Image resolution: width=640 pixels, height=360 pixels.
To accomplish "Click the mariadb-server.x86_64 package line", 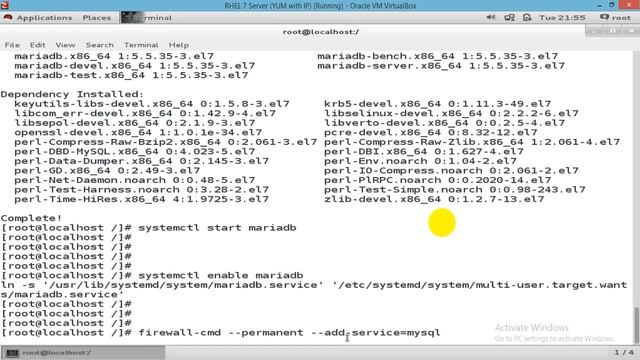I will coord(441,66).
